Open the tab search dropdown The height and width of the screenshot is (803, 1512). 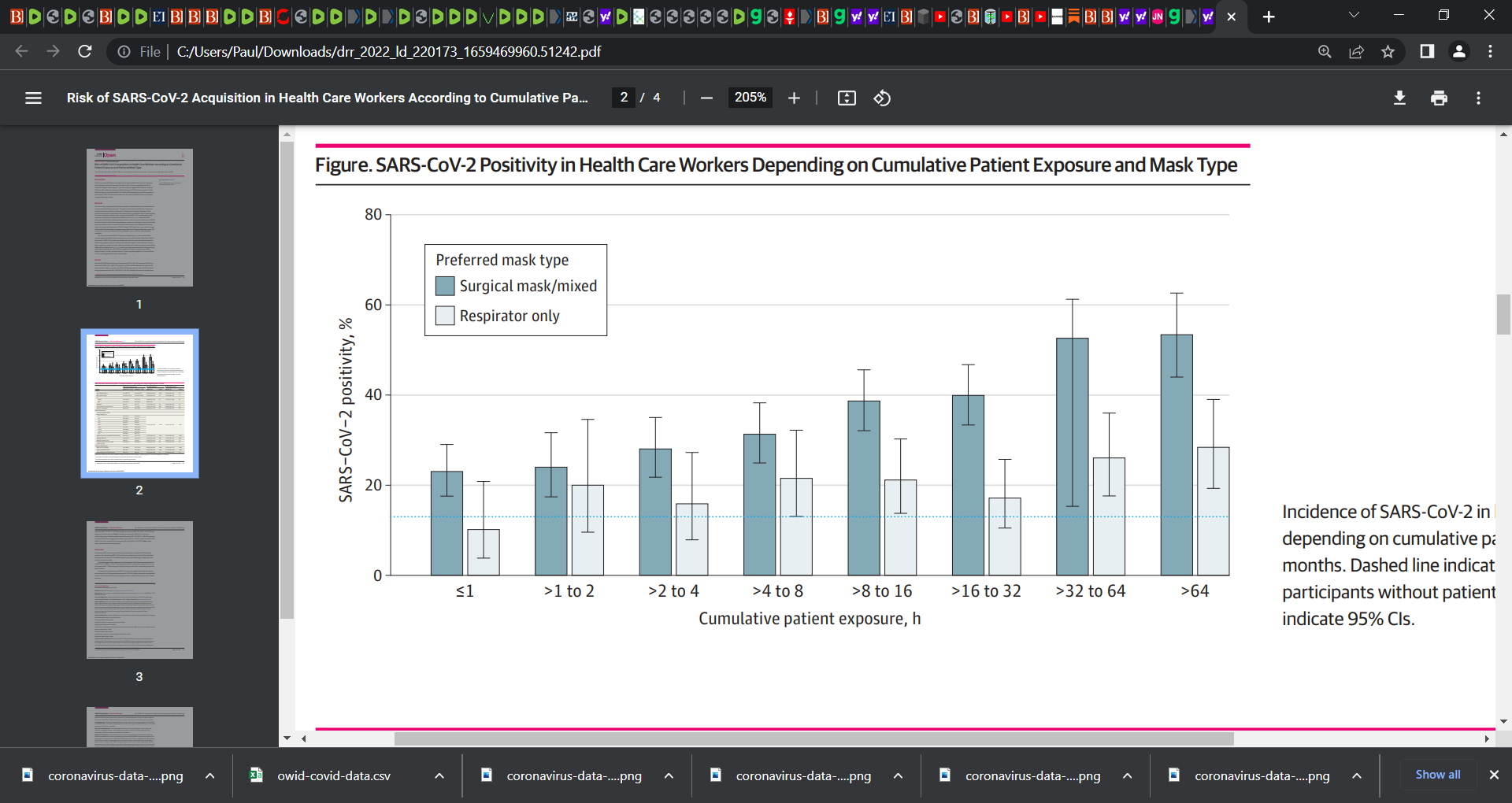(x=1354, y=15)
